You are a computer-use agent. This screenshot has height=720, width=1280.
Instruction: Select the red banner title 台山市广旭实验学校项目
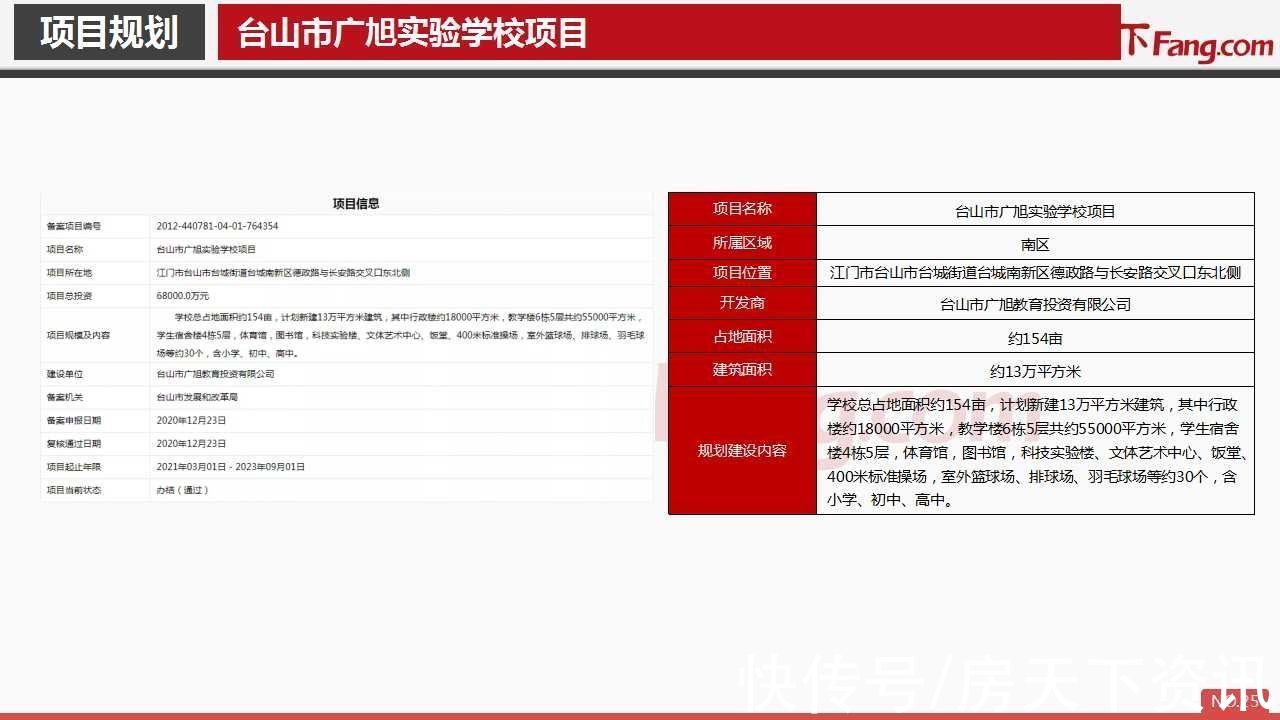(x=412, y=32)
